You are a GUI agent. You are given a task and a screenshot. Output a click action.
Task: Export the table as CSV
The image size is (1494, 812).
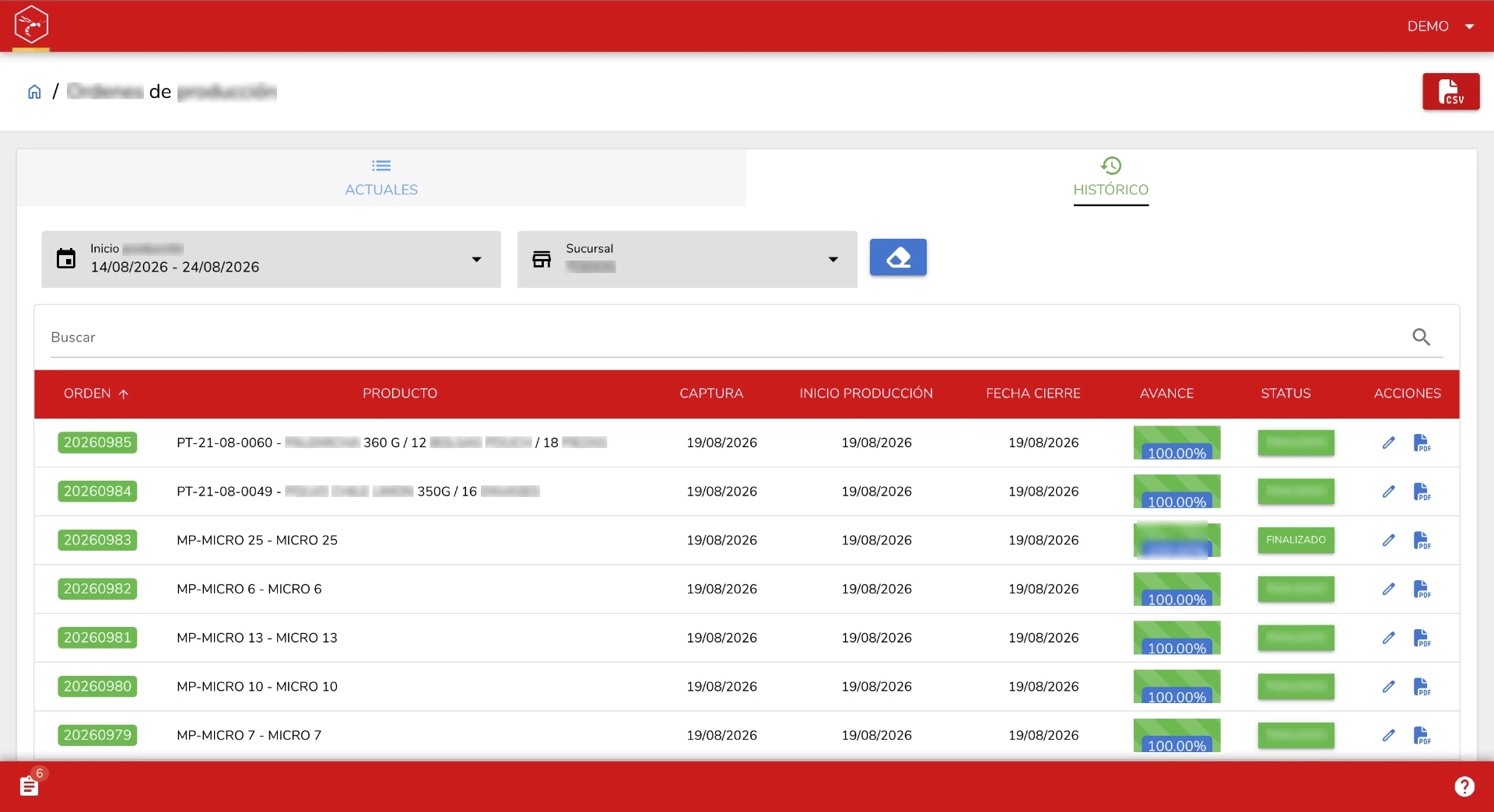click(1450, 92)
